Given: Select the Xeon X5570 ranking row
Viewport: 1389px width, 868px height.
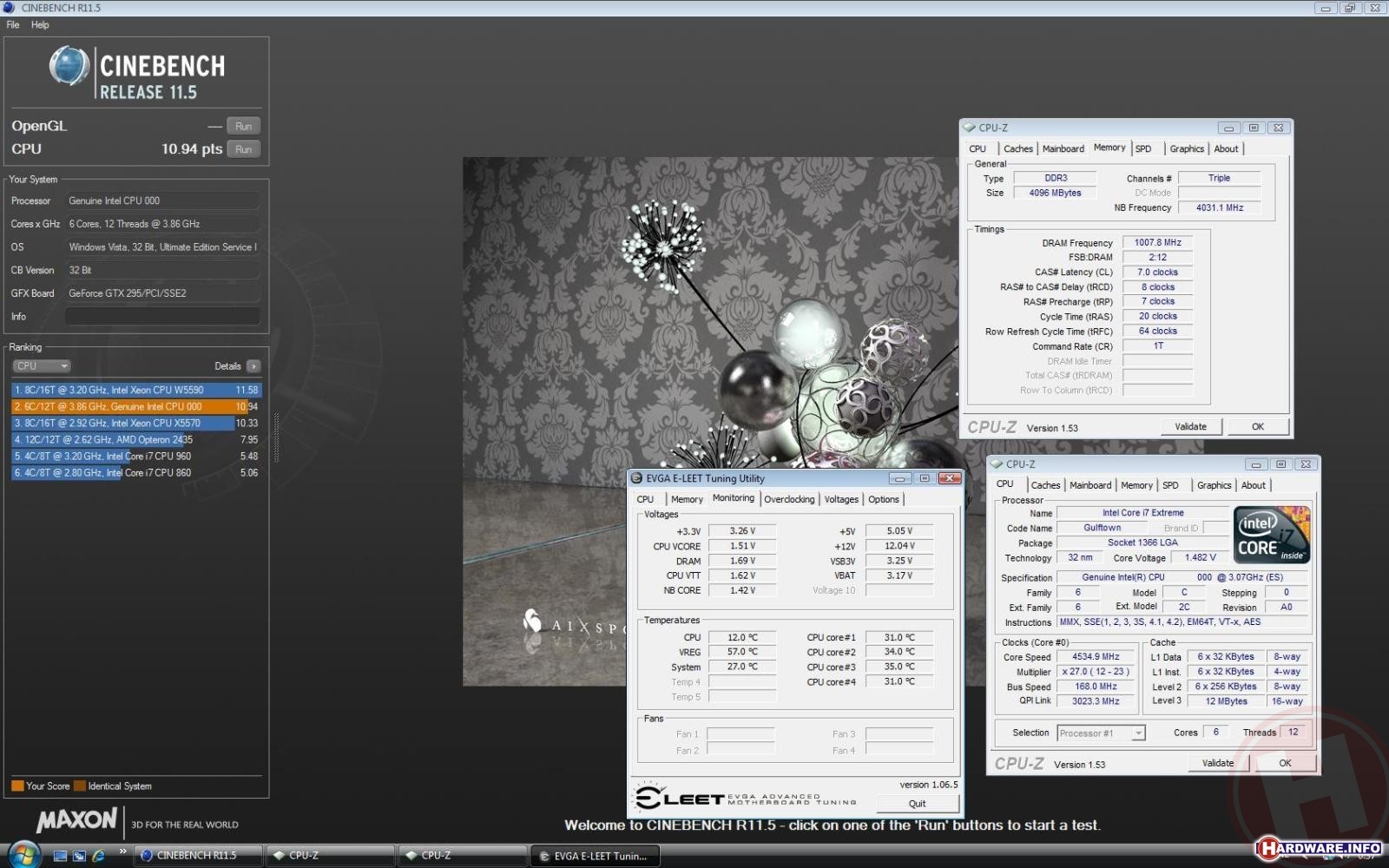Looking at the screenshot, I should 136,423.
